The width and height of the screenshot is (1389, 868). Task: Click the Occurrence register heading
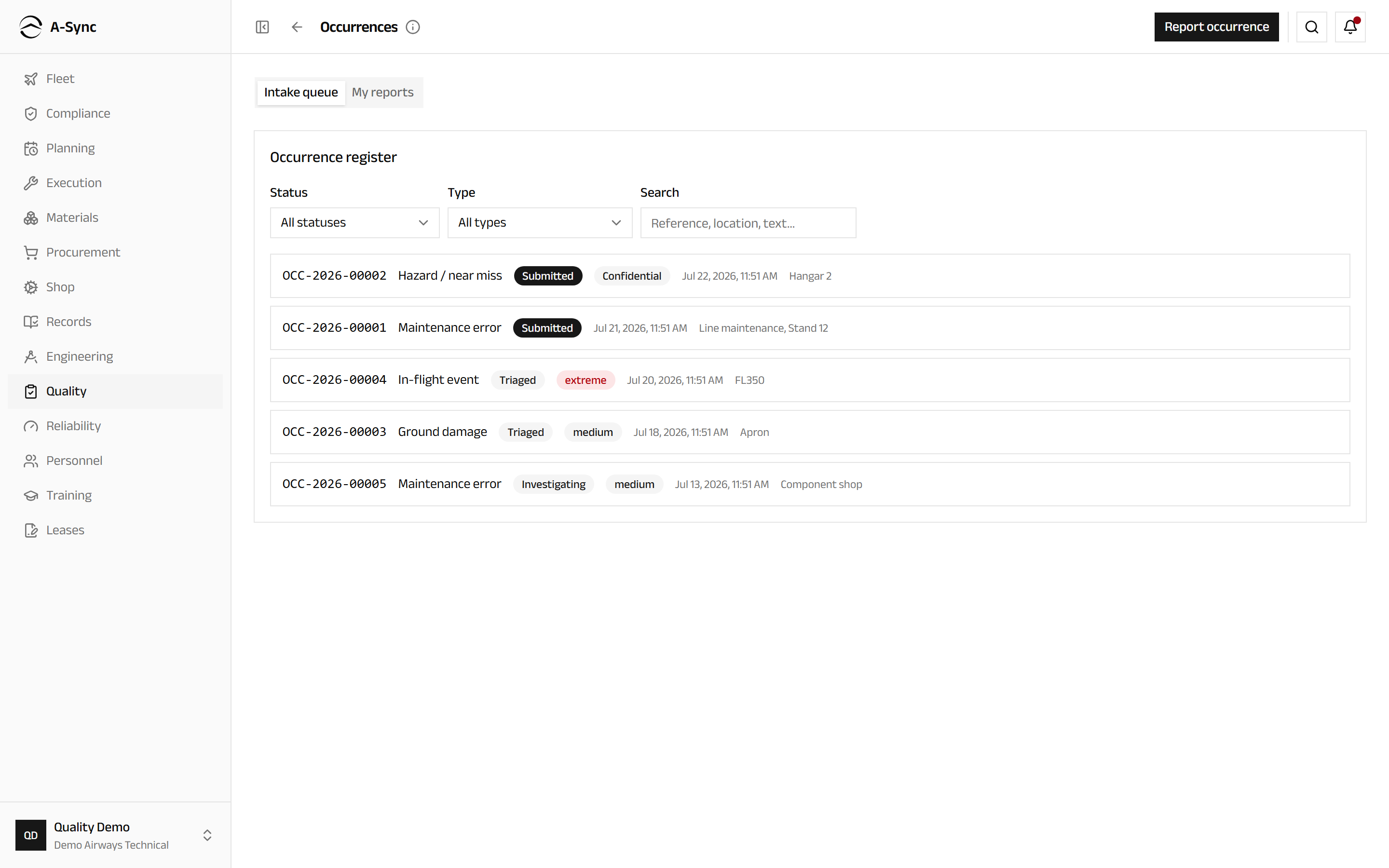(333, 157)
